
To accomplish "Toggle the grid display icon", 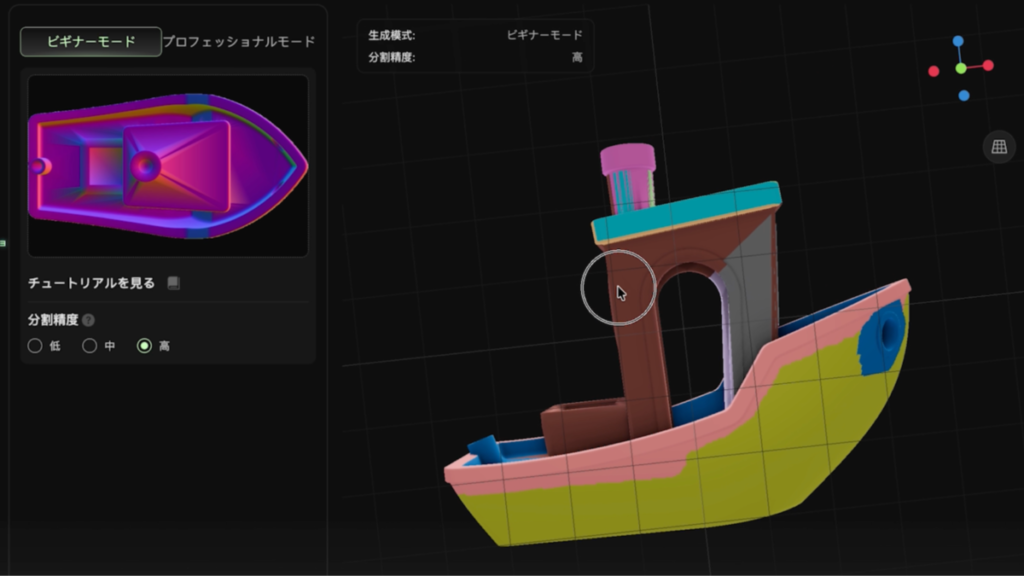I will pos(998,147).
